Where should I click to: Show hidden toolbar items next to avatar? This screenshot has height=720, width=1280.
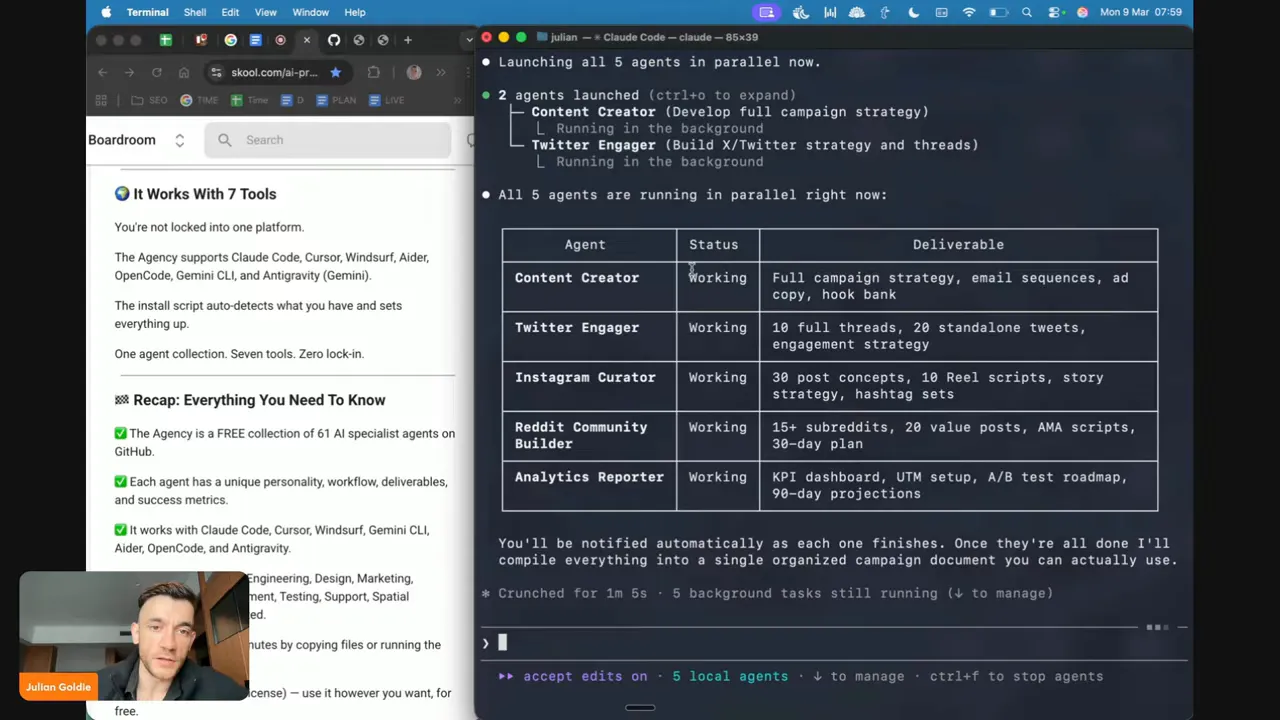441,72
